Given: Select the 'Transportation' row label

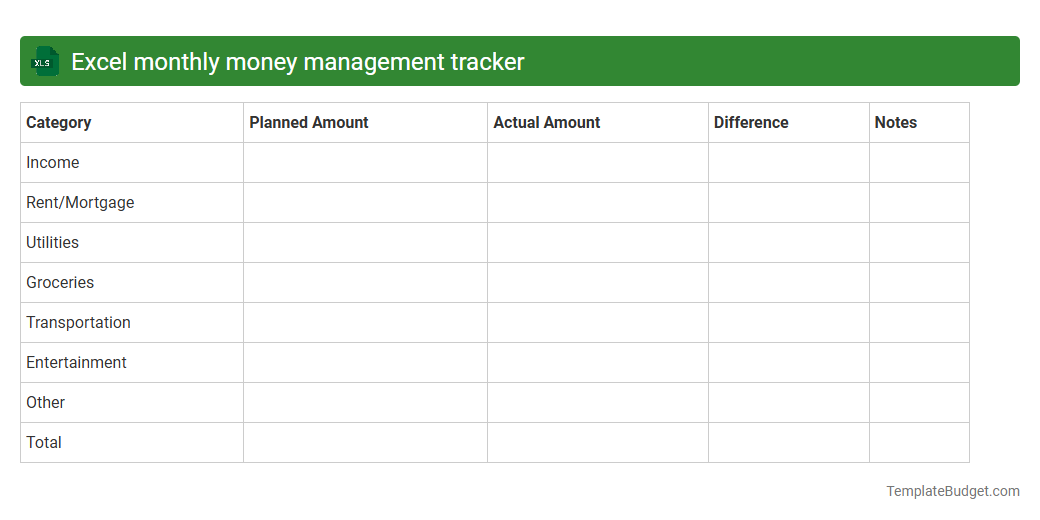Looking at the screenshot, I should 78,322.
